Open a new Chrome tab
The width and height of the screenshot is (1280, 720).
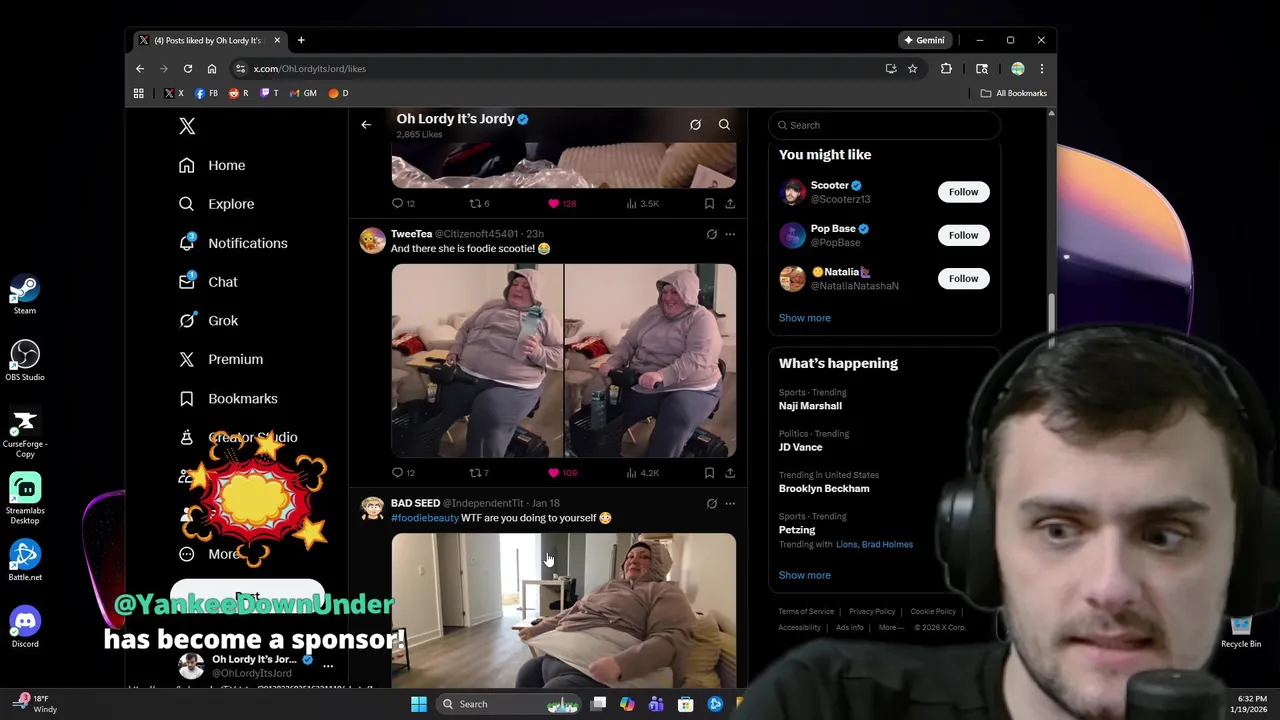[x=301, y=40]
